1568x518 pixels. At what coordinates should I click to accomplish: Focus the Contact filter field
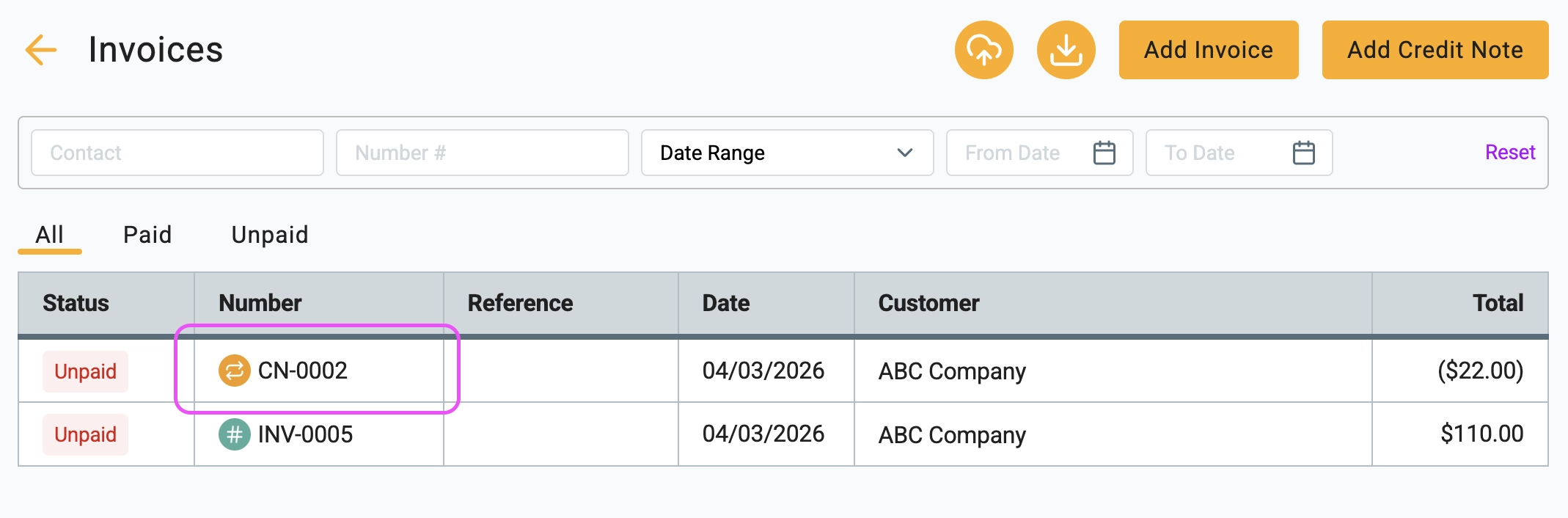point(177,153)
